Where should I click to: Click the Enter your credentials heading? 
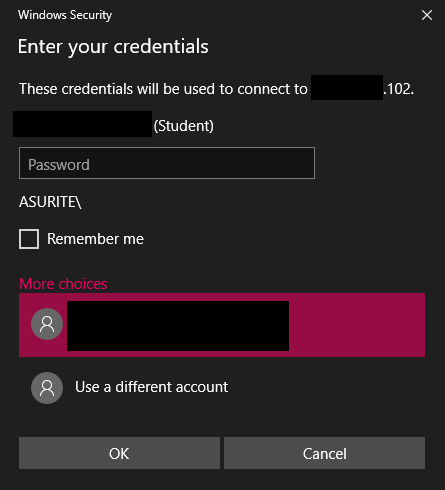(x=113, y=47)
